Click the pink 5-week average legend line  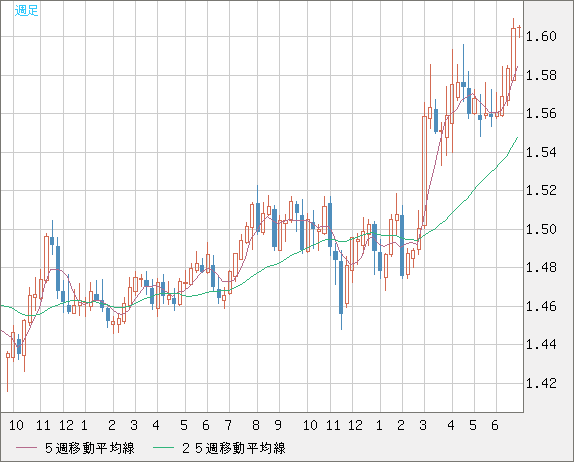pyautogui.click(x=27, y=448)
